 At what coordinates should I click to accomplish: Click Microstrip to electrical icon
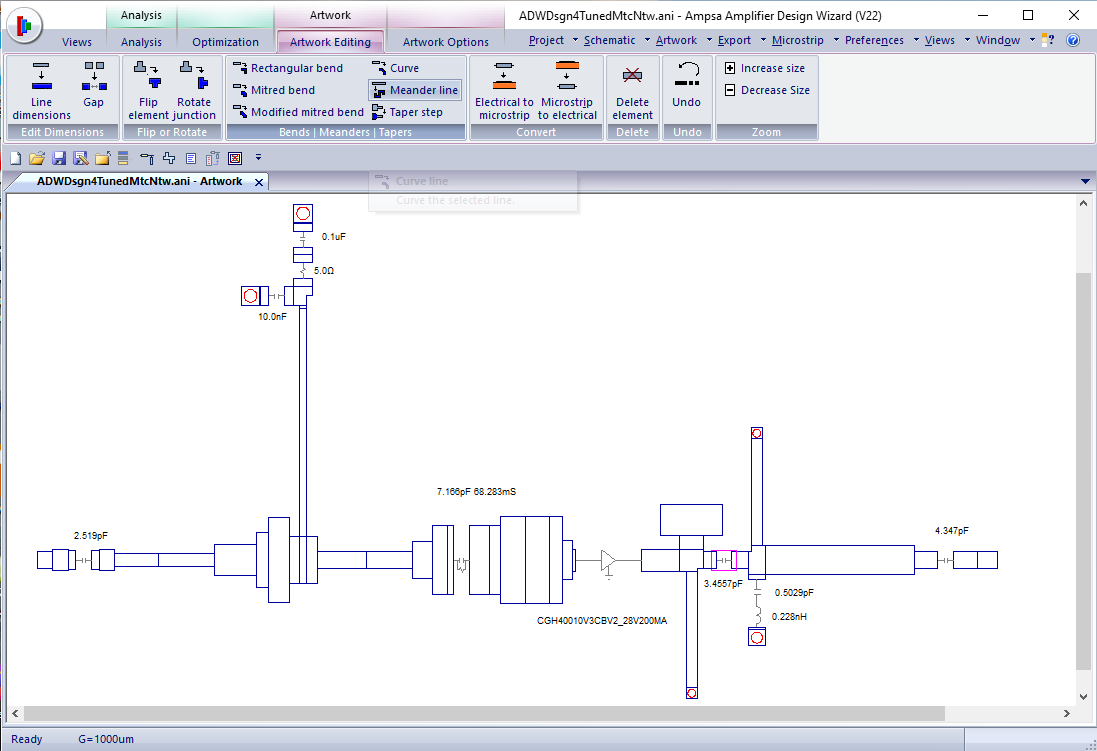point(567,90)
